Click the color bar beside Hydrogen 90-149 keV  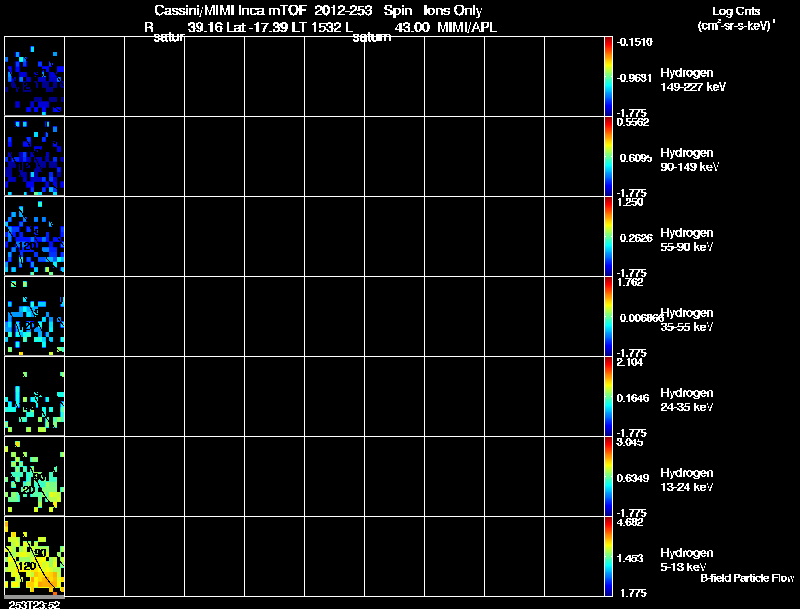tap(608, 156)
